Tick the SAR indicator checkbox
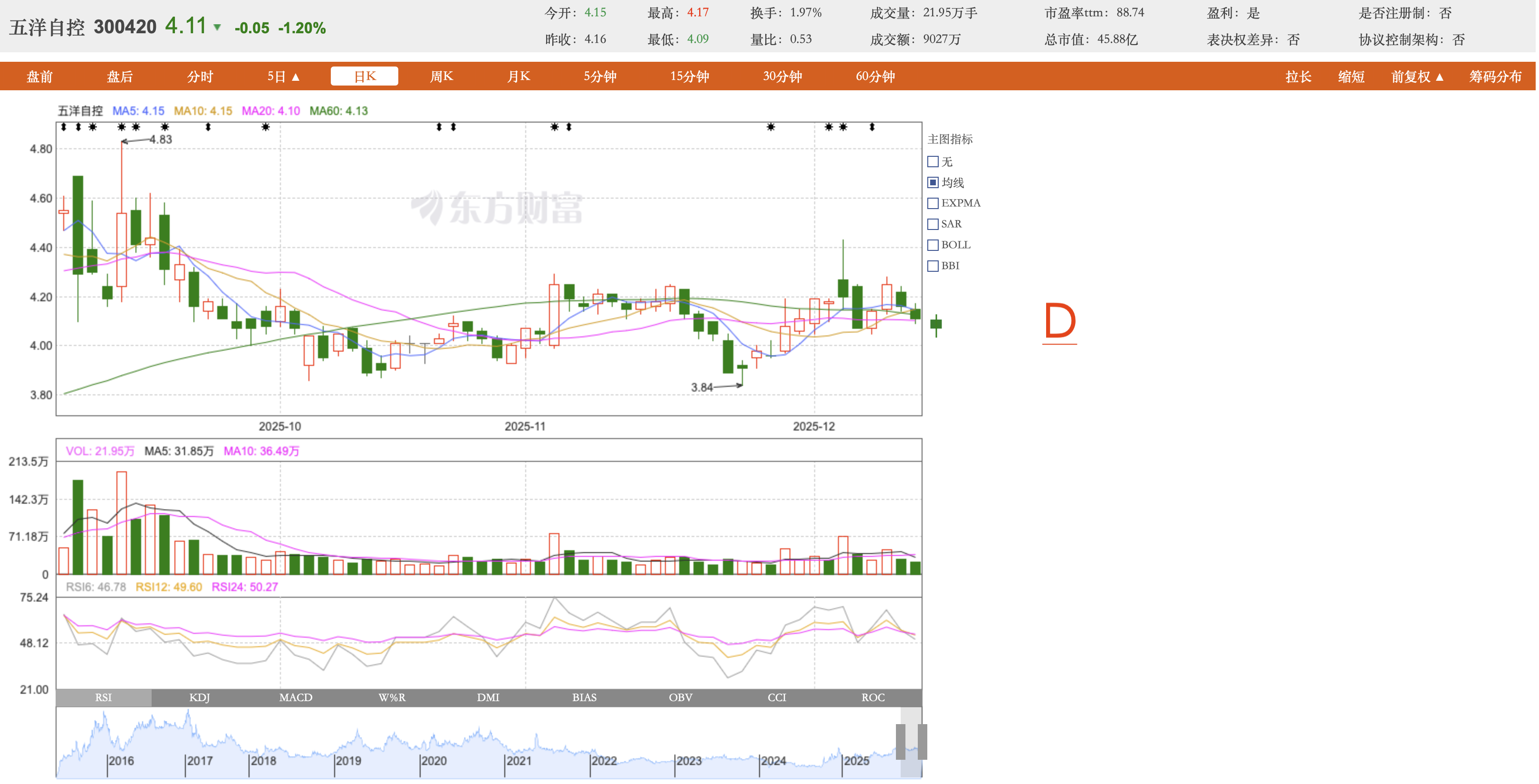1539x784 pixels. 933,224
